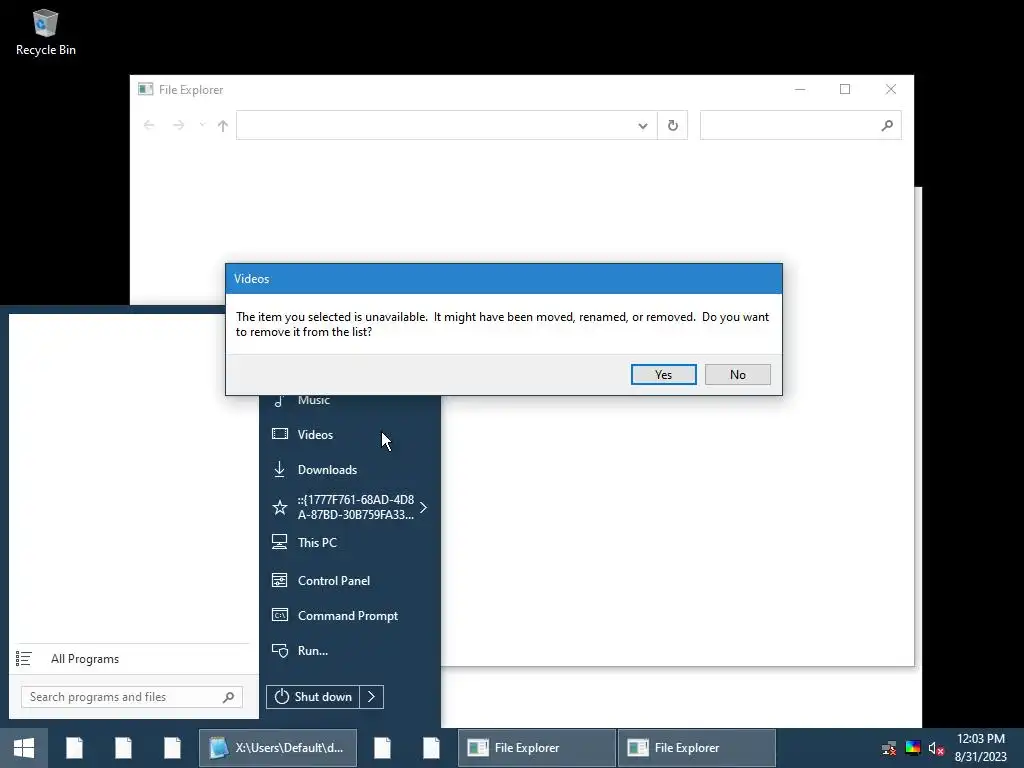This screenshot has height=768, width=1024.
Task: Open the Recycle Bin desktop icon
Action: pos(45,33)
